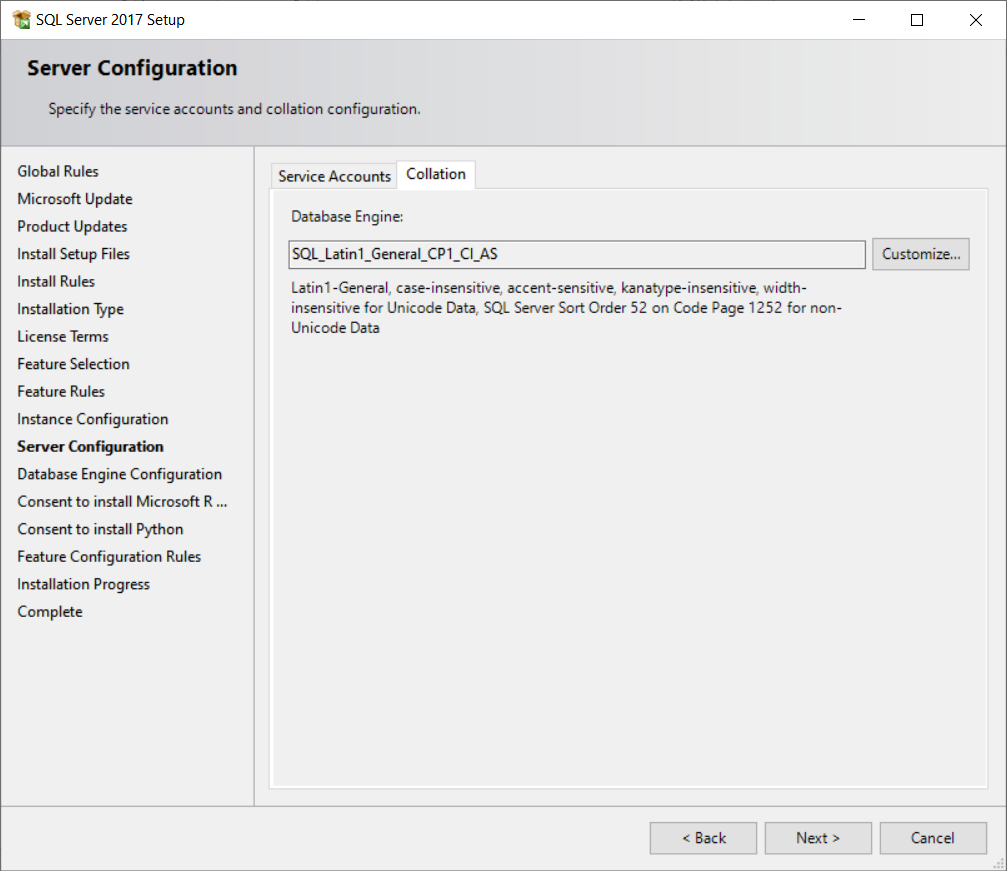Select Microsoft Update in the step list
Image resolution: width=1007 pixels, height=871 pixels.
(75, 199)
